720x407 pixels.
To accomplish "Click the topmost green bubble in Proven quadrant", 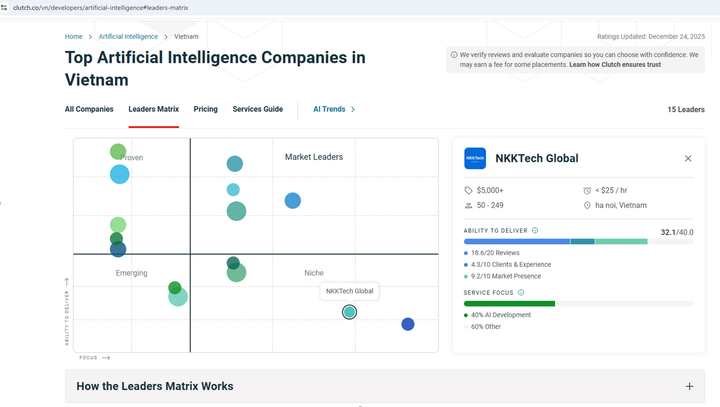I will (118, 151).
